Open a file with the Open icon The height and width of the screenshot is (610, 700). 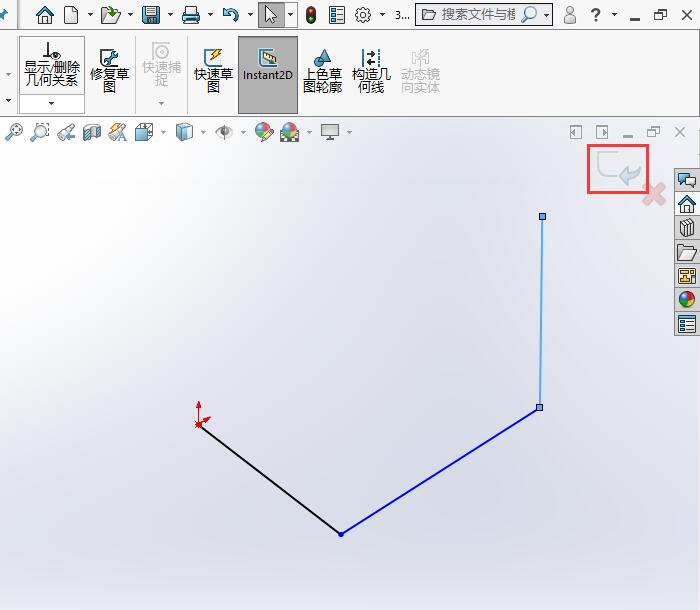[x=111, y=15]
